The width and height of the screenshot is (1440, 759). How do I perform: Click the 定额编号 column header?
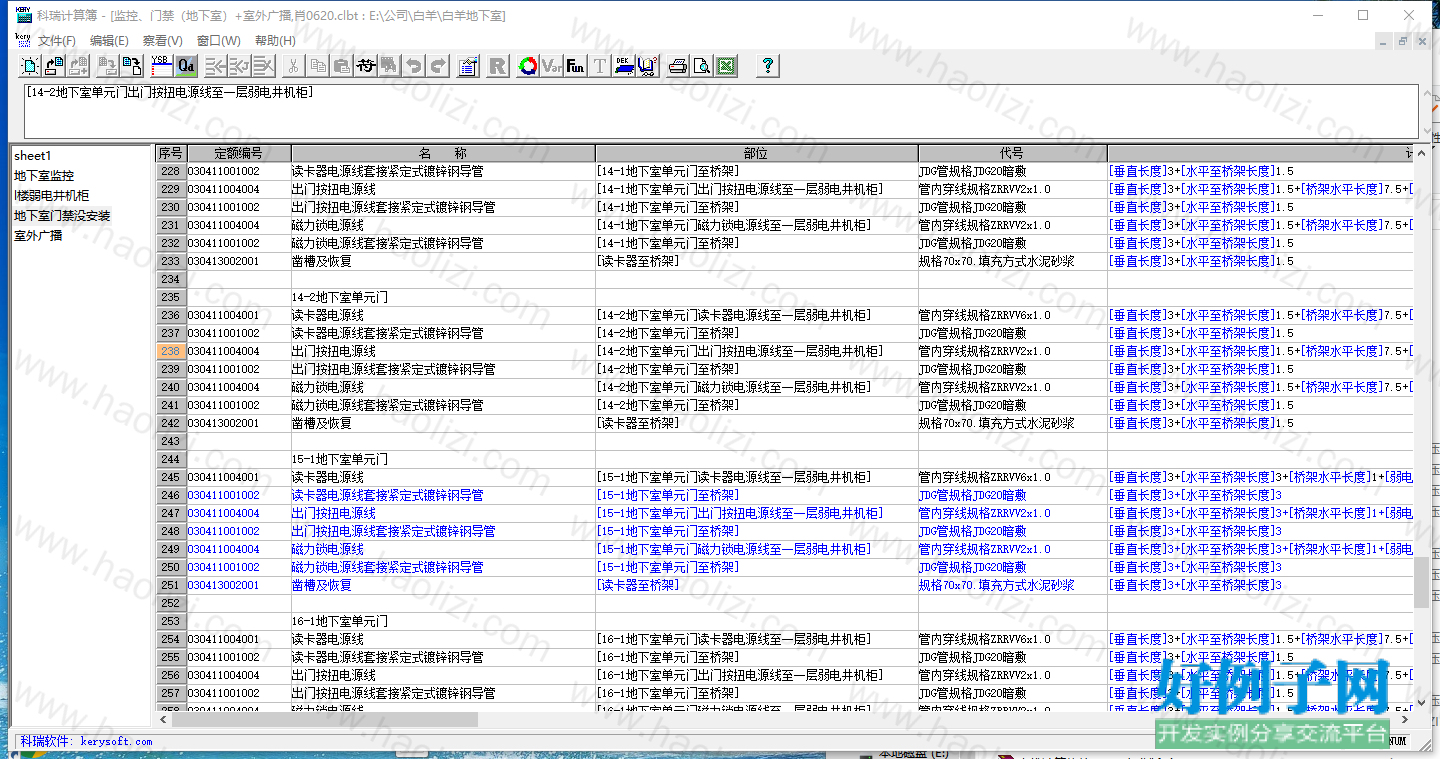[238, 153]
